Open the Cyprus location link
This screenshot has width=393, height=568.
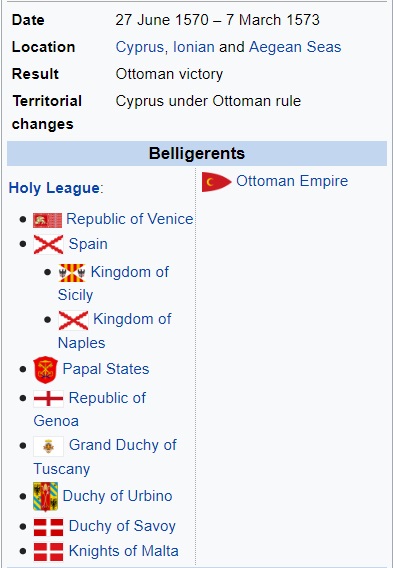point(139,47)
